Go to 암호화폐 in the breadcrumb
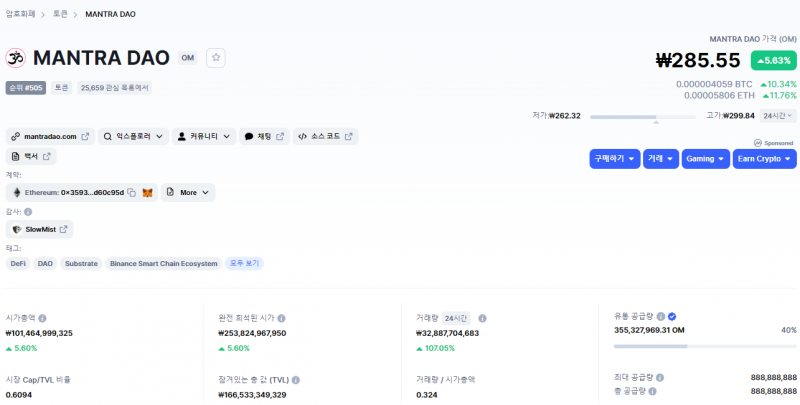800x405 pixels. 20,14
